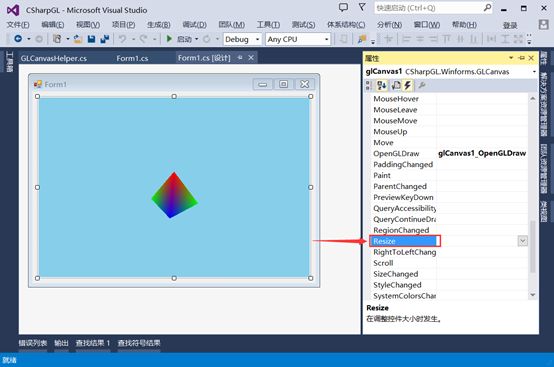Select the Scroll event row
The height and width of the screenshot is (367, 554).
pos(450,263)
